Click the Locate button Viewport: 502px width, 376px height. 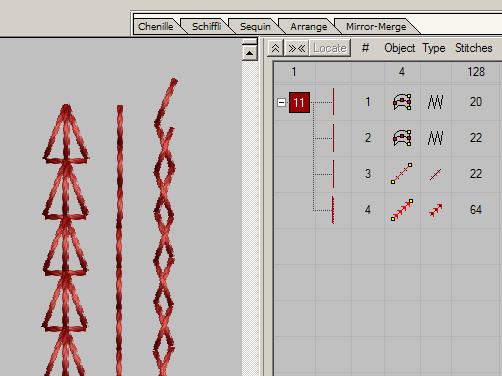(330, 48)
